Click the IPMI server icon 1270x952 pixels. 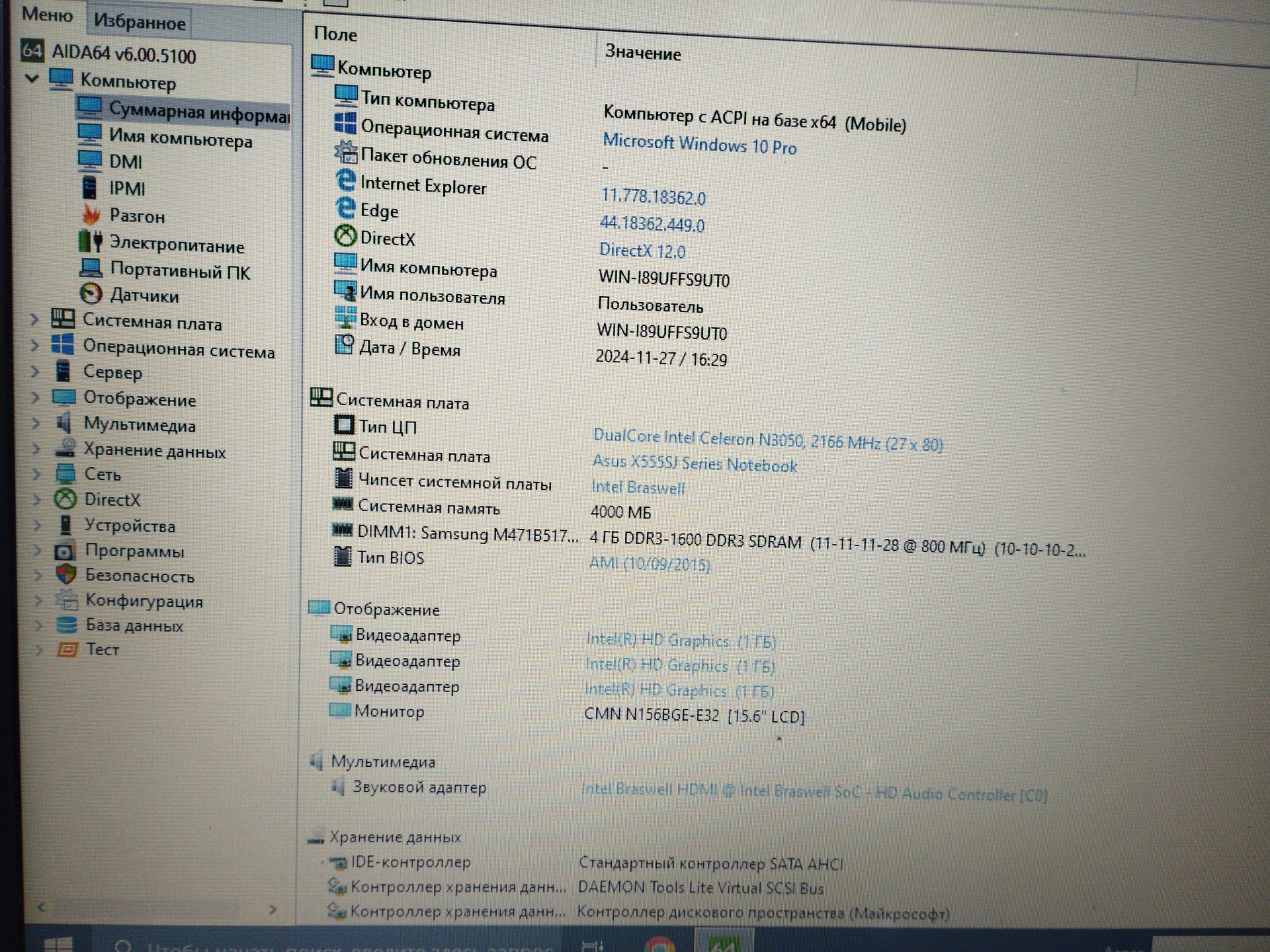[x=89, y=187]
